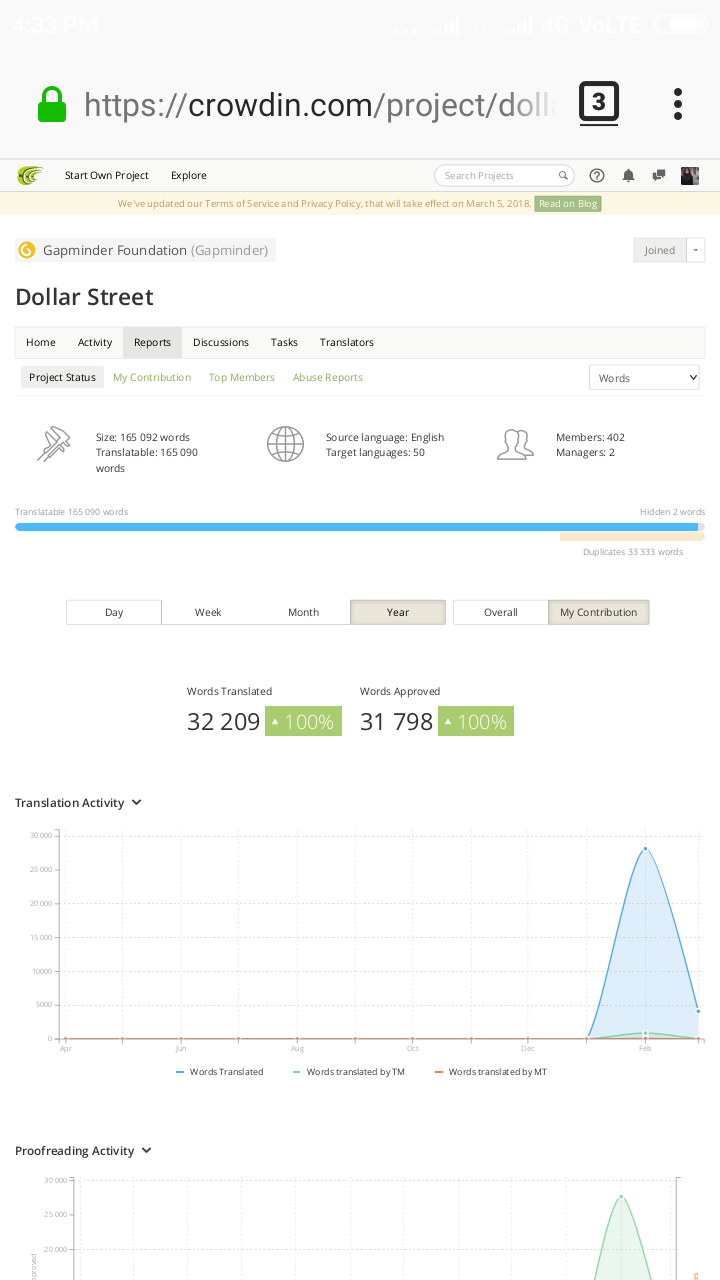Tap the green padlock security icon

[x=52, y=104]
